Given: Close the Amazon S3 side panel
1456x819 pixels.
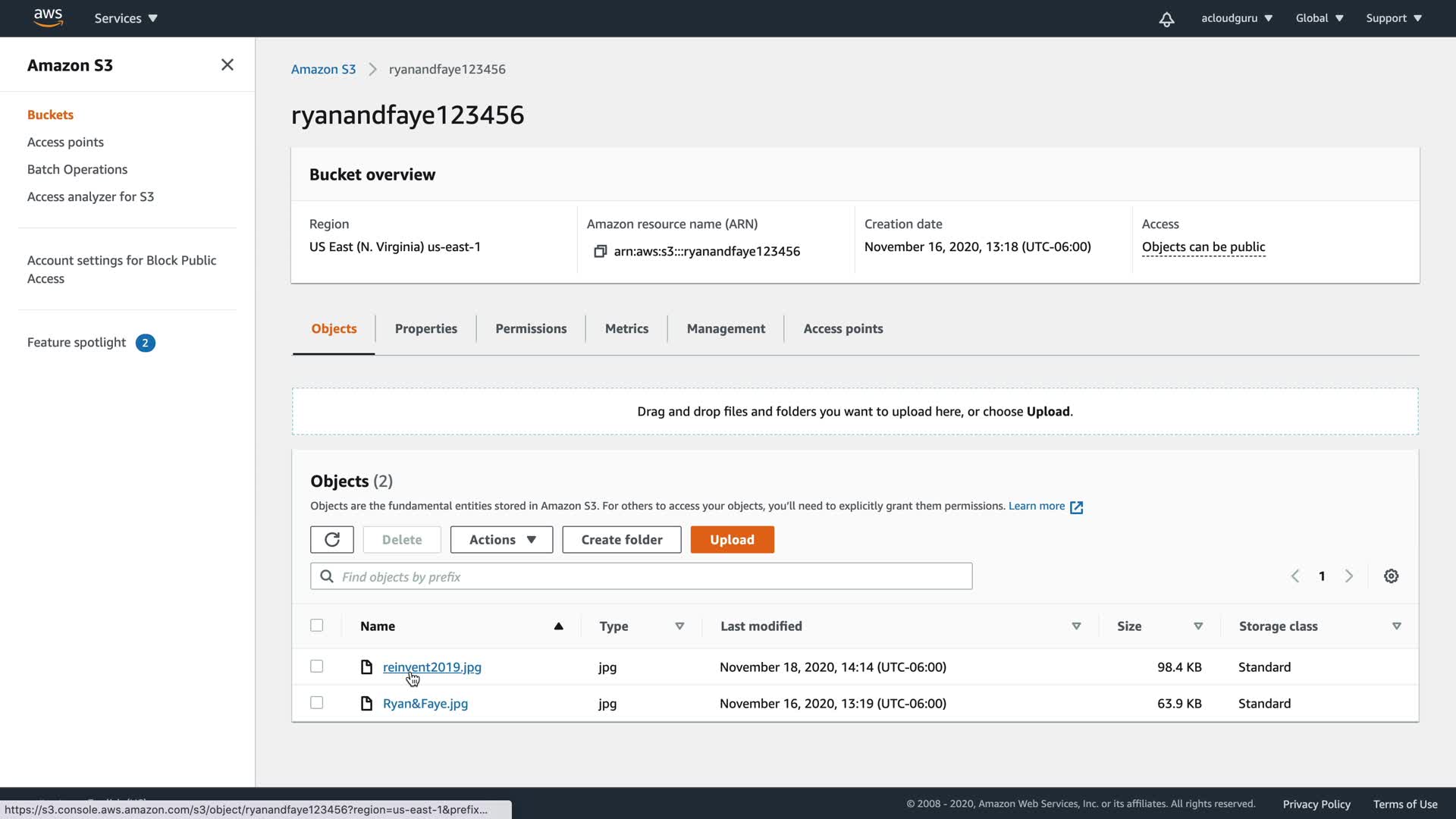Looking at the screenshot, I should pos(227,65).
